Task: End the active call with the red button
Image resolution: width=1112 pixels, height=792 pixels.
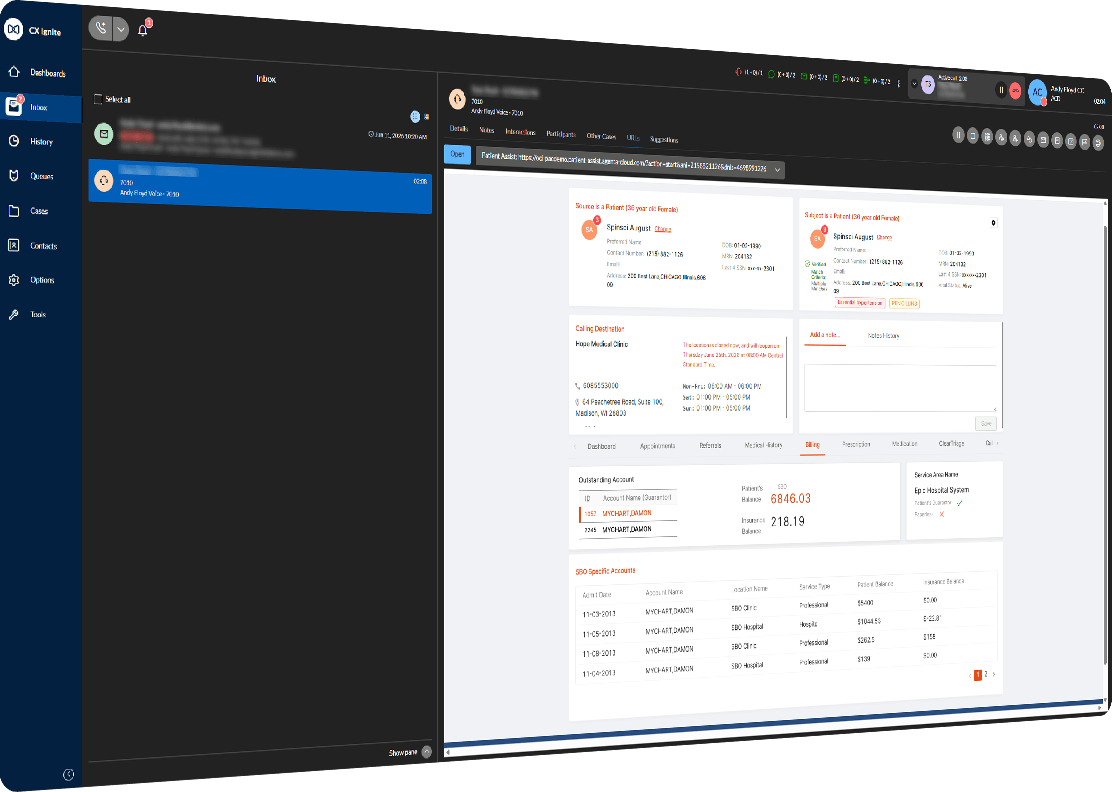Action: (x=1016, y=90)
